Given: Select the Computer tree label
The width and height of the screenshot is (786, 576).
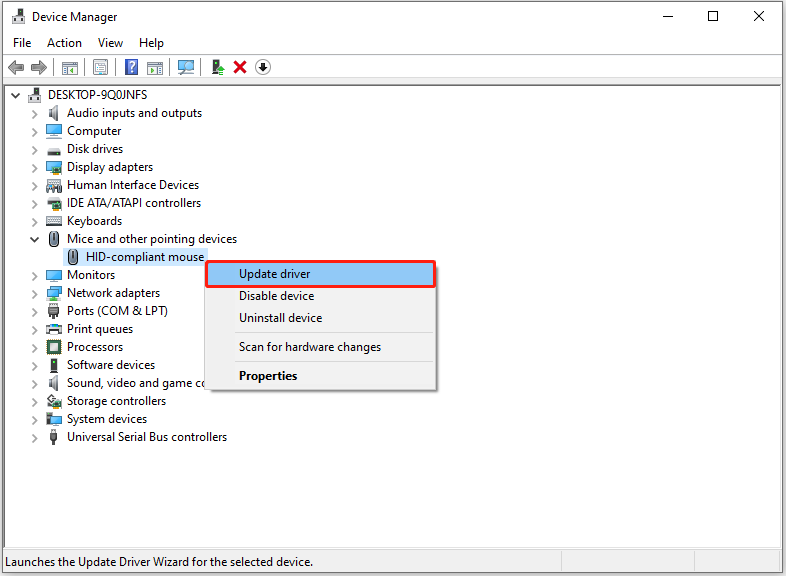Looking at the screenshot, I should [x=94, y=131].
